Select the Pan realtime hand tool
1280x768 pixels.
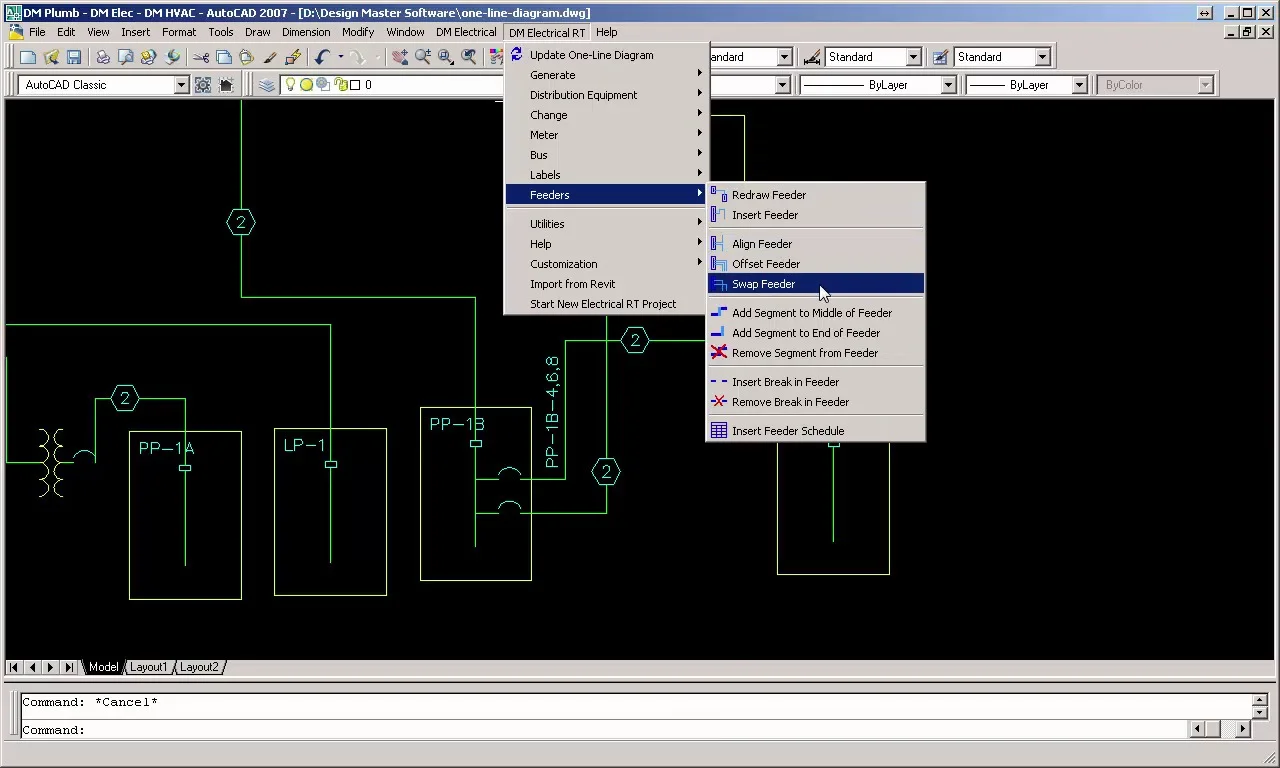400,58
